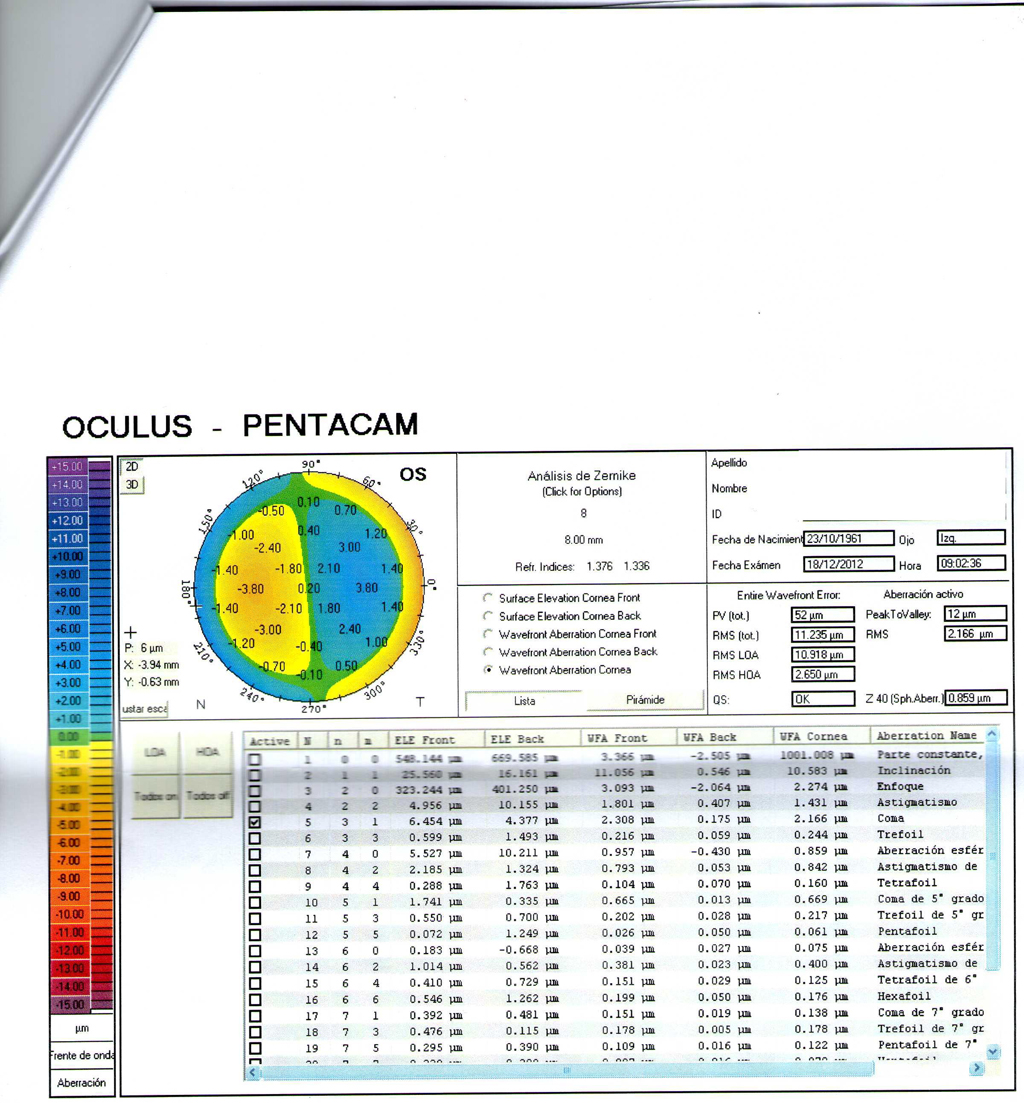This screenshot has width=1024, height=1103.
Task: Open Análisis de Zernike options
Action: [x=582, y=483]
